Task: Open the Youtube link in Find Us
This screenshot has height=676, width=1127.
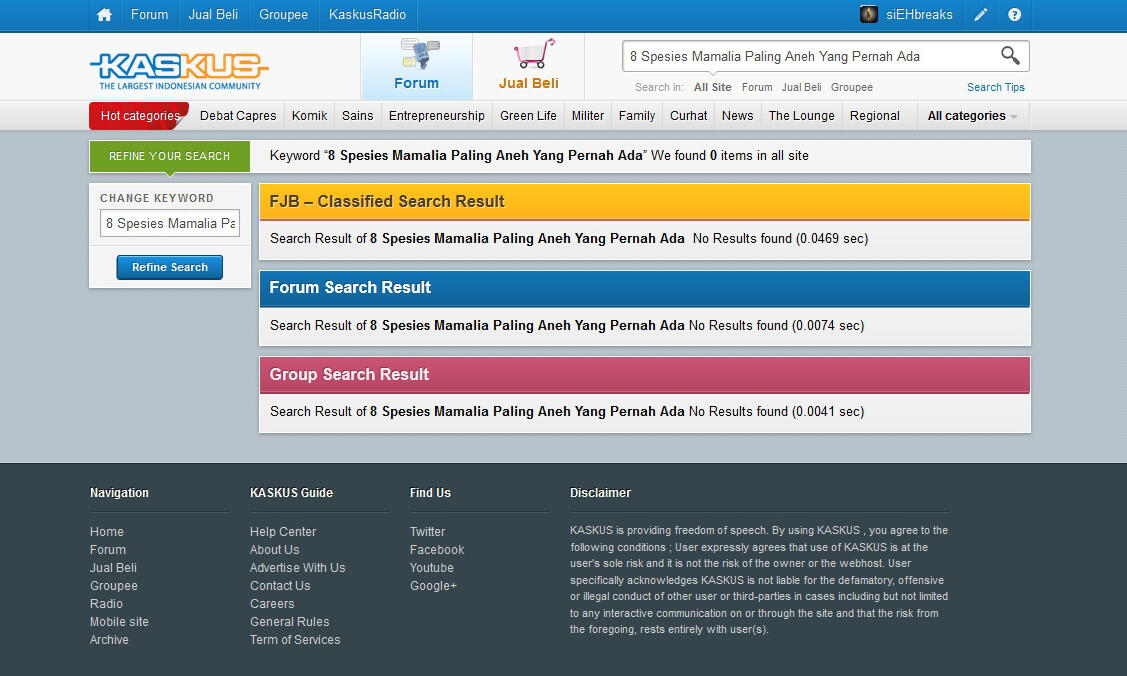Action: (x=432, y=568)
